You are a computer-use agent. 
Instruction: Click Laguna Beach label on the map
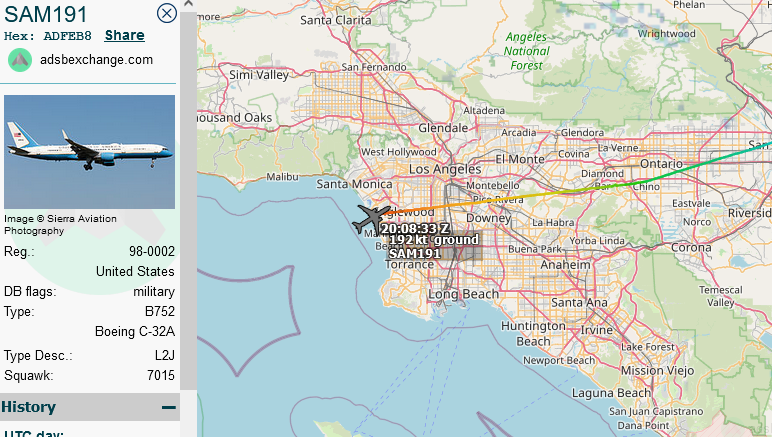(611, 393)
